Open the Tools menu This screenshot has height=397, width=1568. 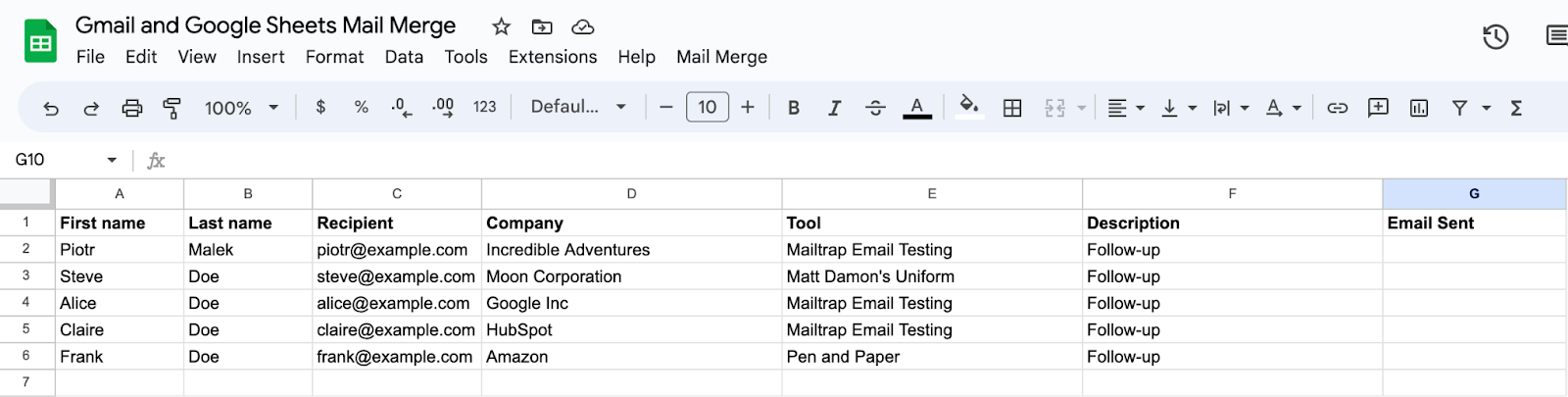pyautogui.click(x=465, y=57)
